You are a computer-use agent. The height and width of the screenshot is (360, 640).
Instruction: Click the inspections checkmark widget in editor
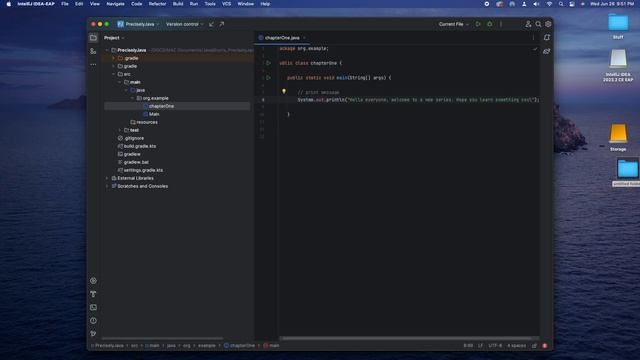[x=535, y=49]
